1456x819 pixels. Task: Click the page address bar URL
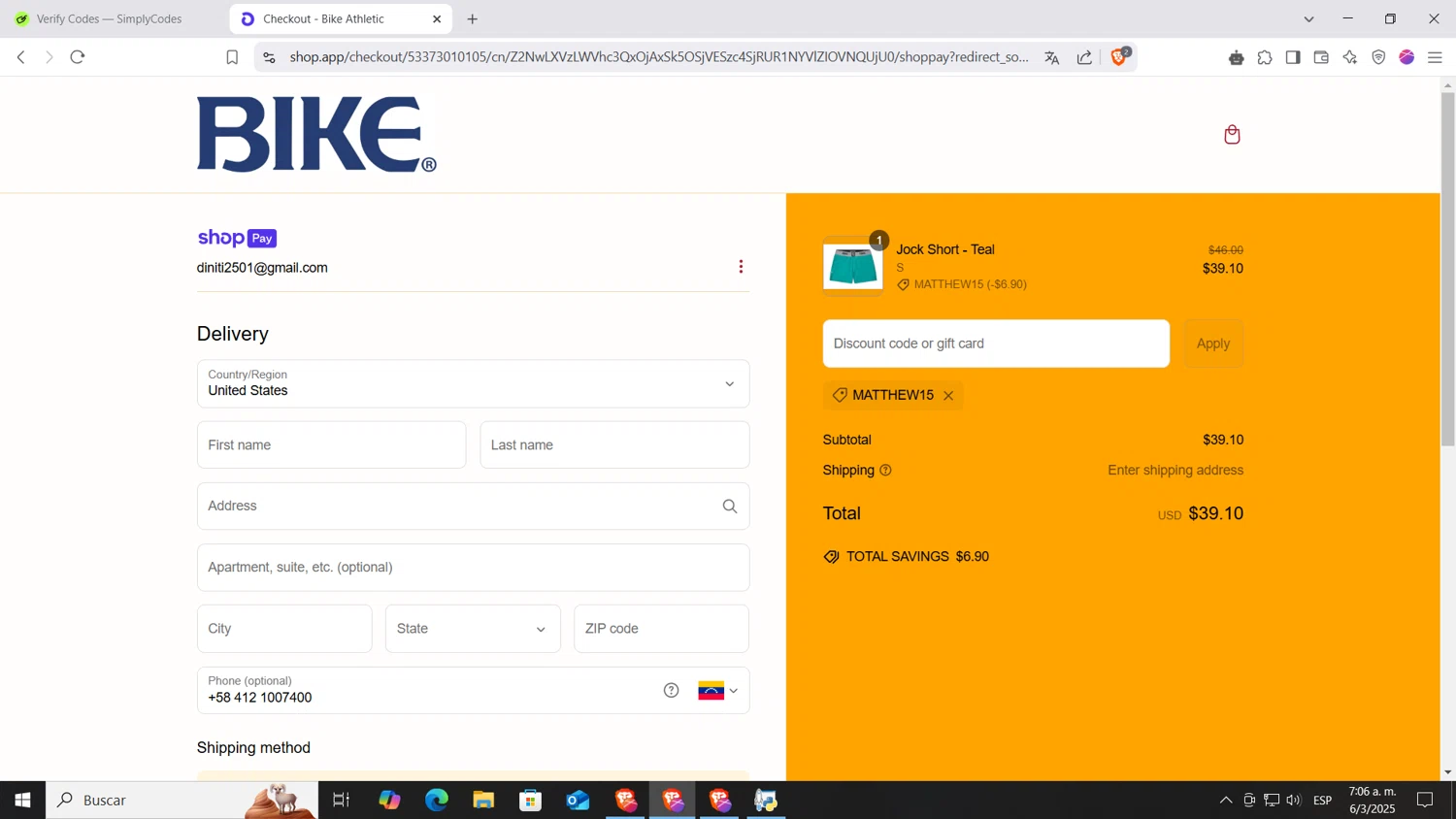[x=658, y=57]
